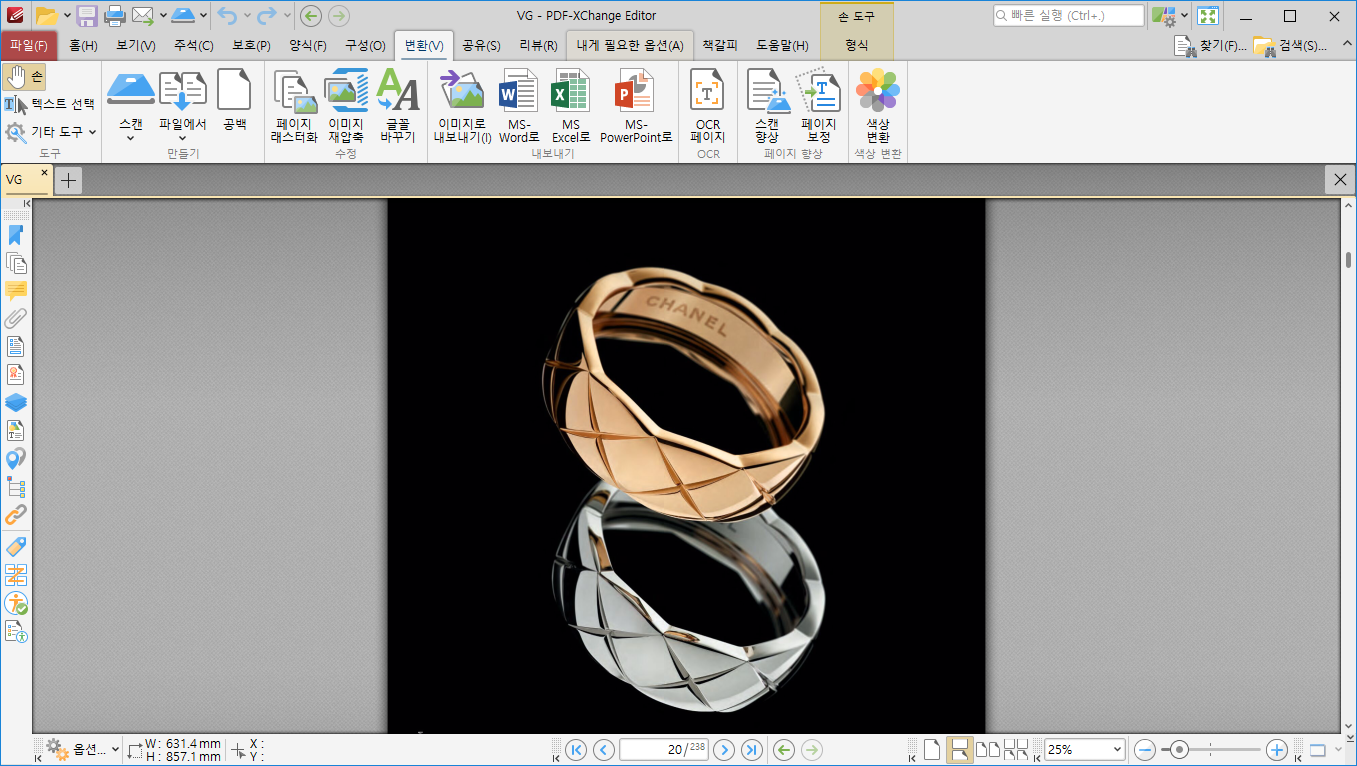This screenshot has width=1357, height=766.
Task: Click the Blank page (공백) icon
Action: tap(234, 101)
